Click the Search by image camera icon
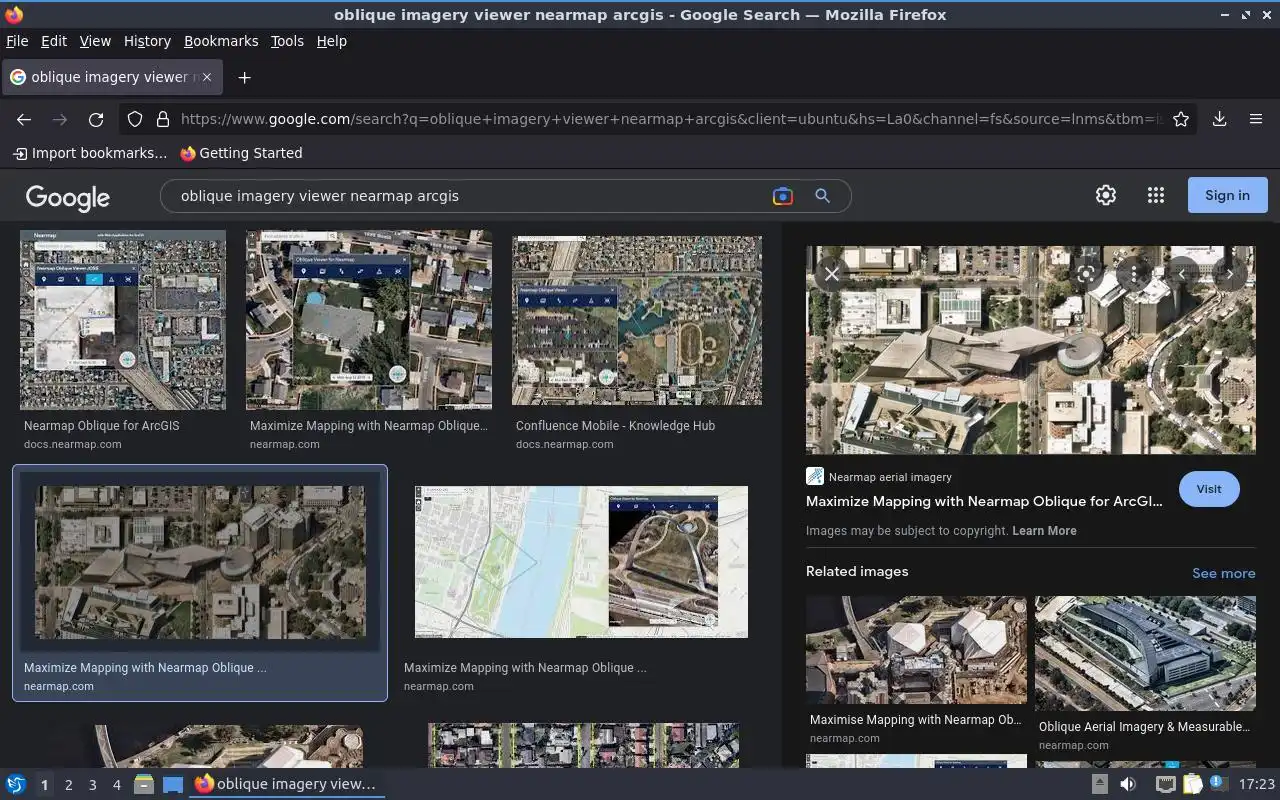This screenshot has width=1280, height=800. click(x=783, y=196)
